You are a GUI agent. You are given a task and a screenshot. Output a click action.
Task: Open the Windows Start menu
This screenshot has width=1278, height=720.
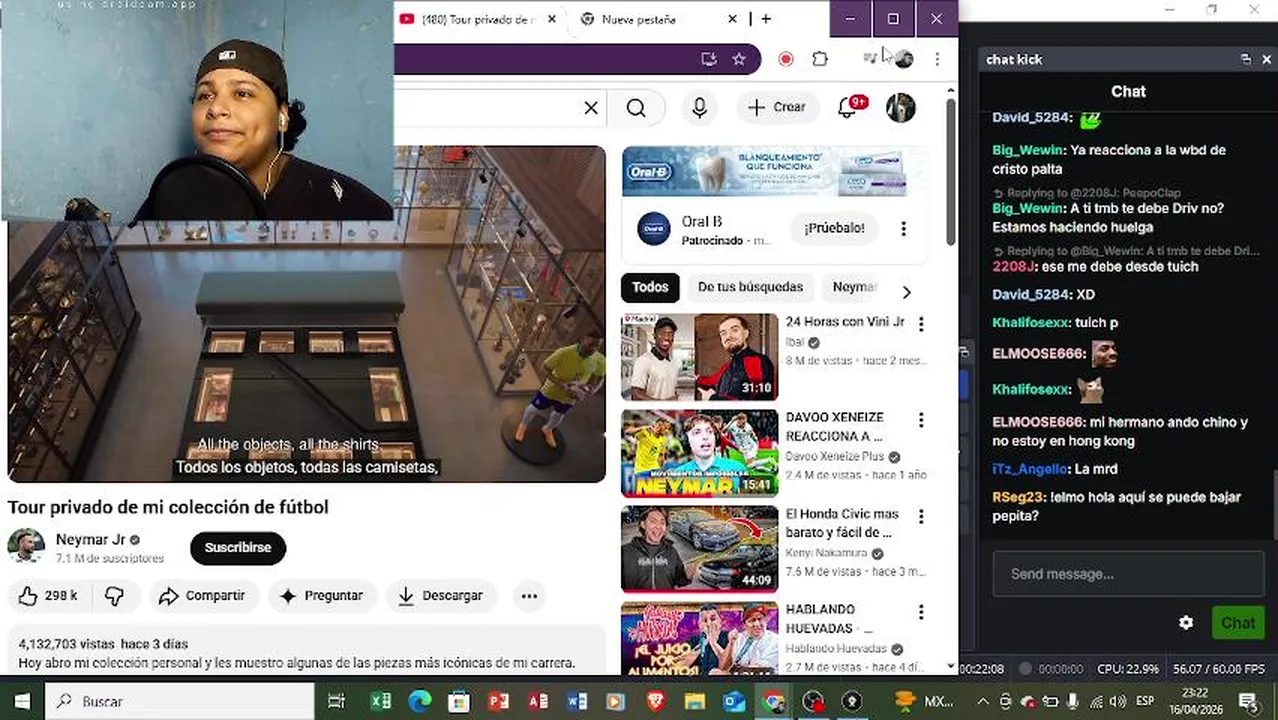22,701
